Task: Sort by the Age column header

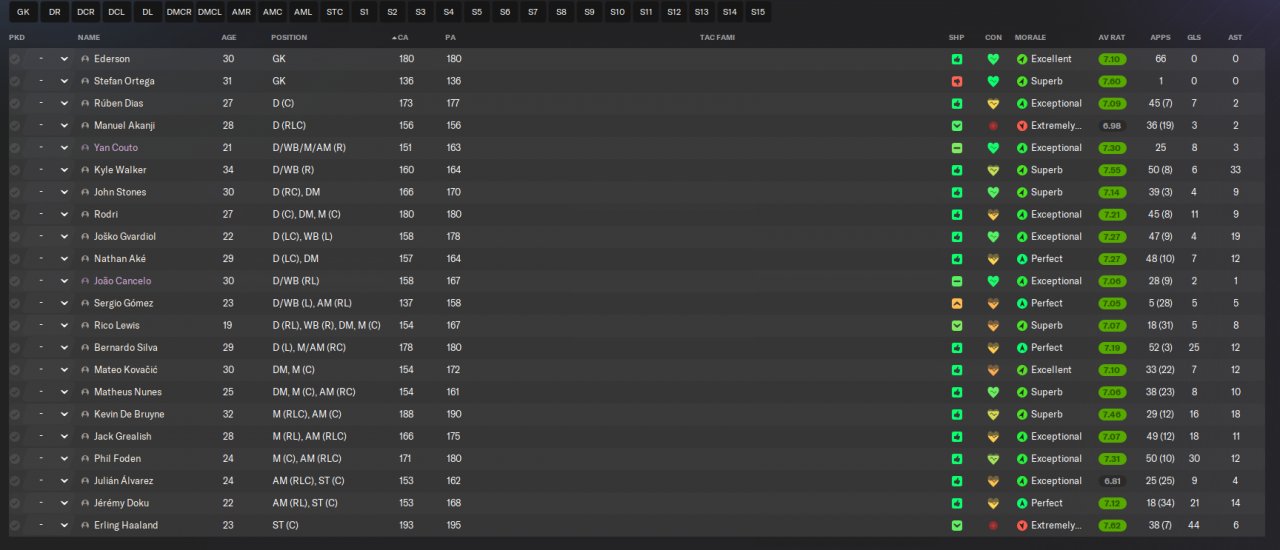Action: pos(229,37)
